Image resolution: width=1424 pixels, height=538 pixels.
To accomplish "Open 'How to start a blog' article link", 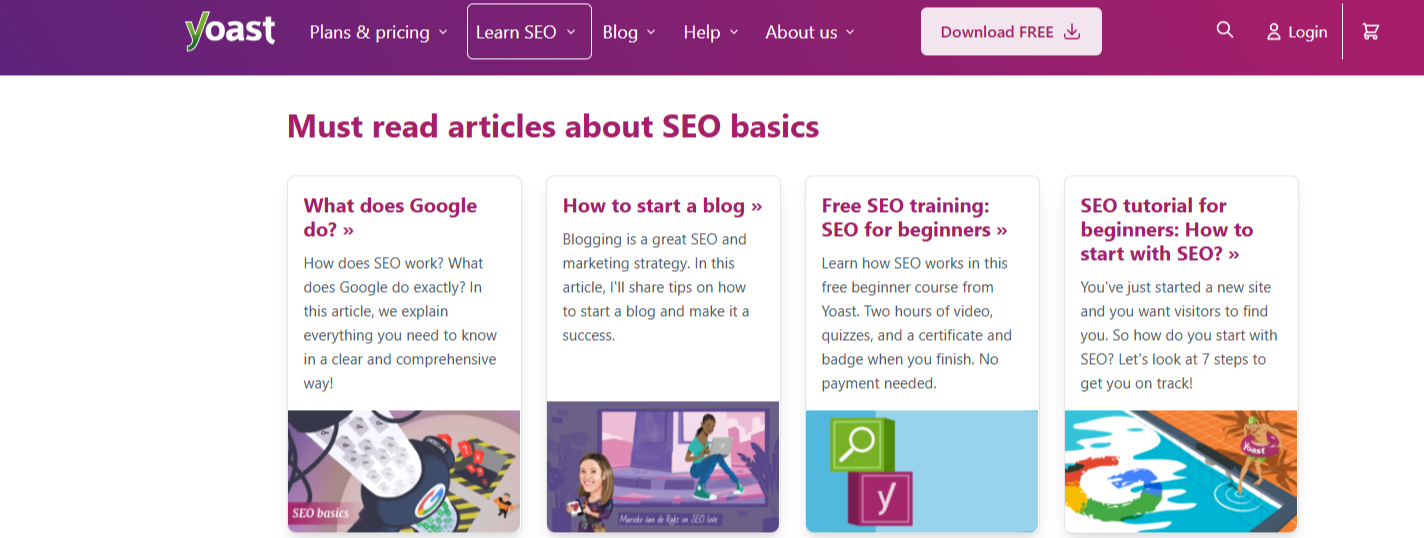I will click(662, 205).
